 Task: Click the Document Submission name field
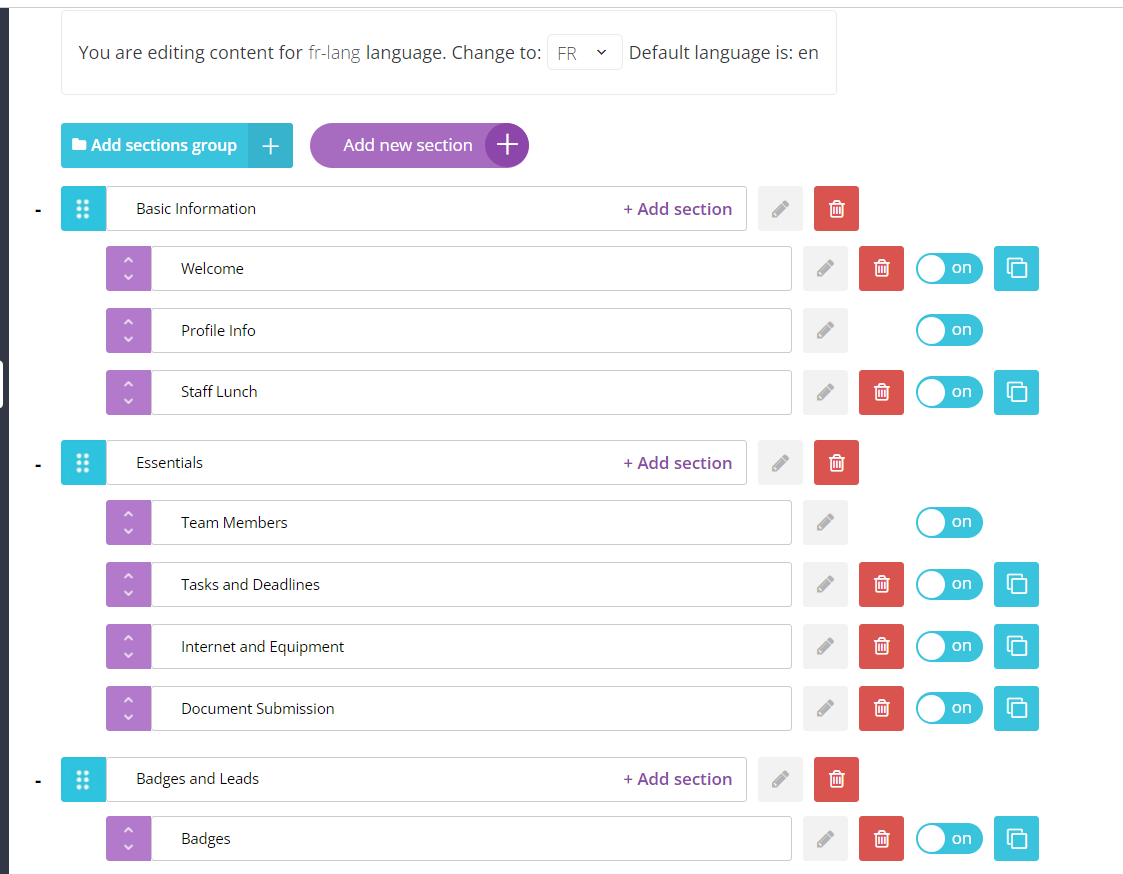(471, 709)
